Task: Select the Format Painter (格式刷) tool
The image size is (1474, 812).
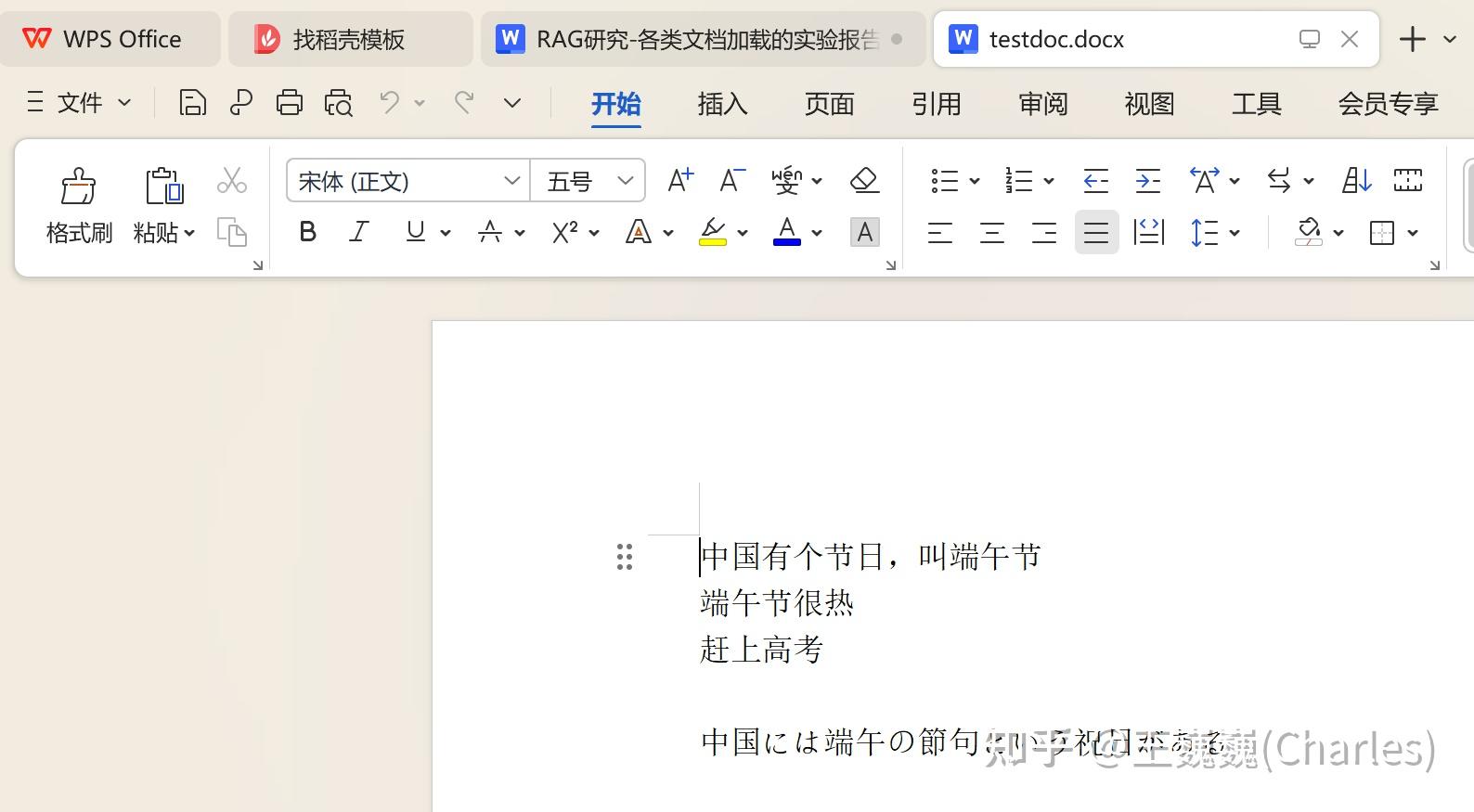Action: (x=79, y=206)
